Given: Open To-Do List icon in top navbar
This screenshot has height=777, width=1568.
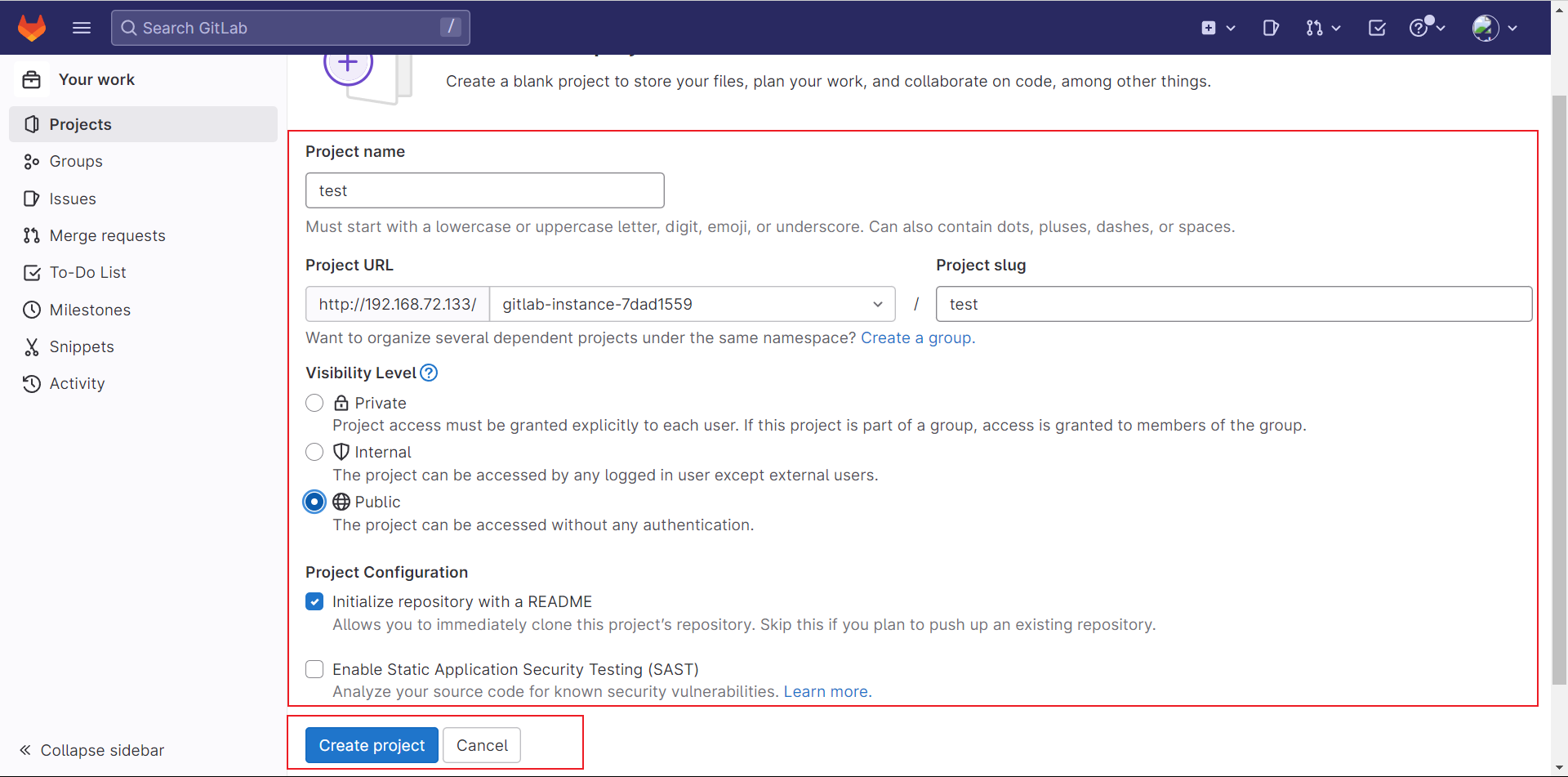Looking at the screenshot, I should pos(1377,28).
